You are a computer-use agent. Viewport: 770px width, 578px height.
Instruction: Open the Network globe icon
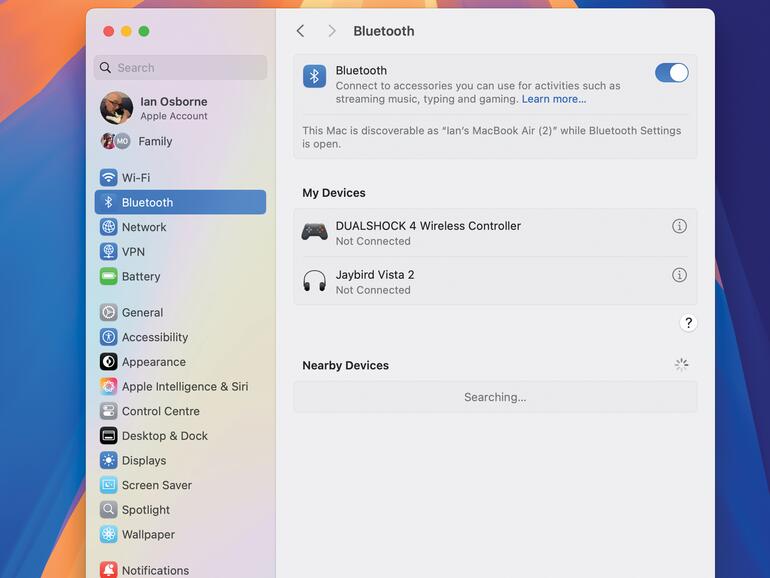click(109, 227)
